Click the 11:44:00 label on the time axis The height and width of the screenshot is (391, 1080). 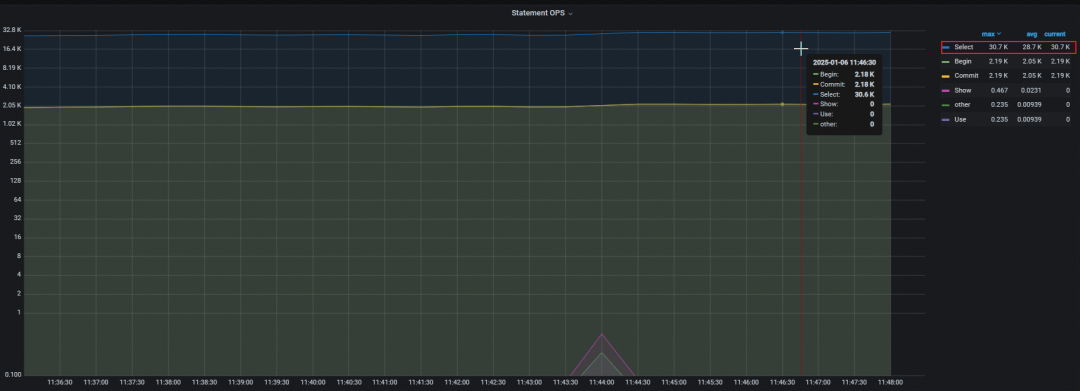(x=601, y=381)
